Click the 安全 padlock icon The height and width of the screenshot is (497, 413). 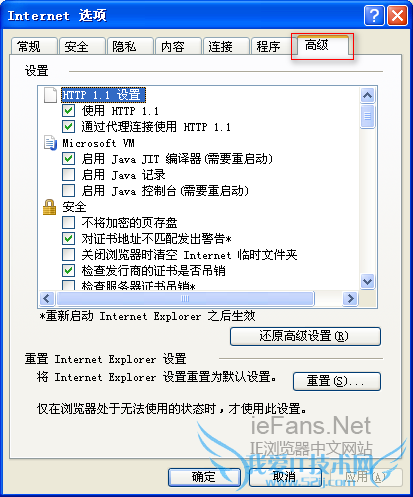tap(50, 207)
